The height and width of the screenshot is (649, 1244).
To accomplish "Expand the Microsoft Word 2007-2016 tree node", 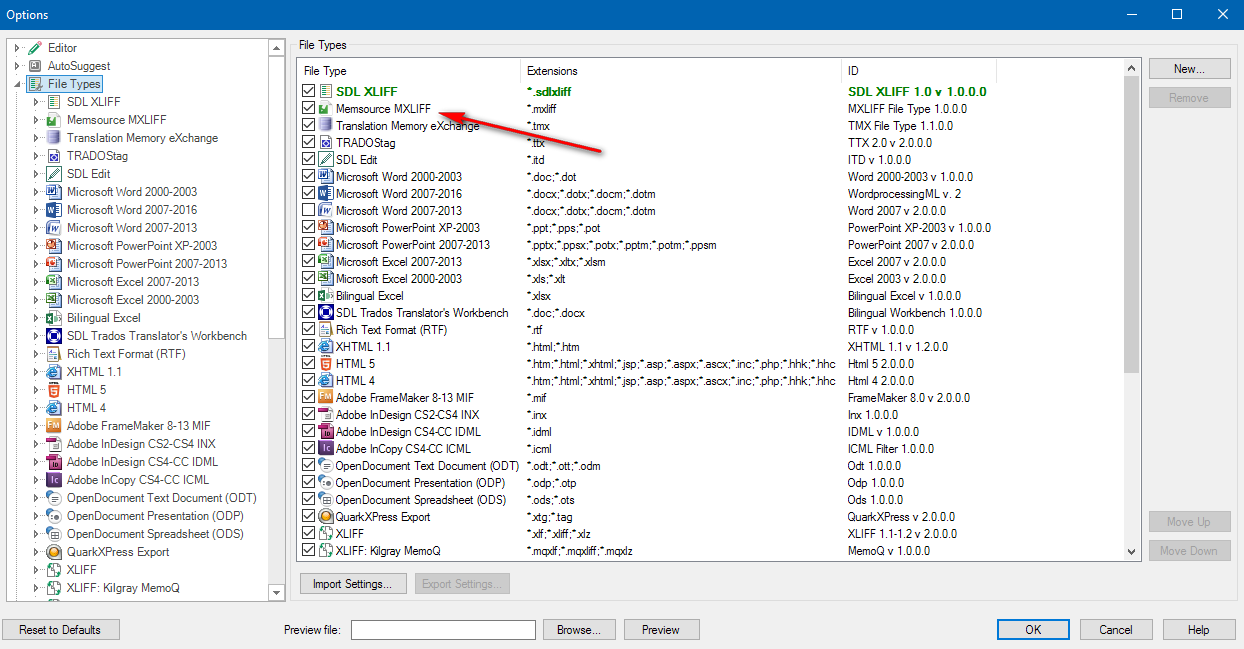I will (37, 210).
